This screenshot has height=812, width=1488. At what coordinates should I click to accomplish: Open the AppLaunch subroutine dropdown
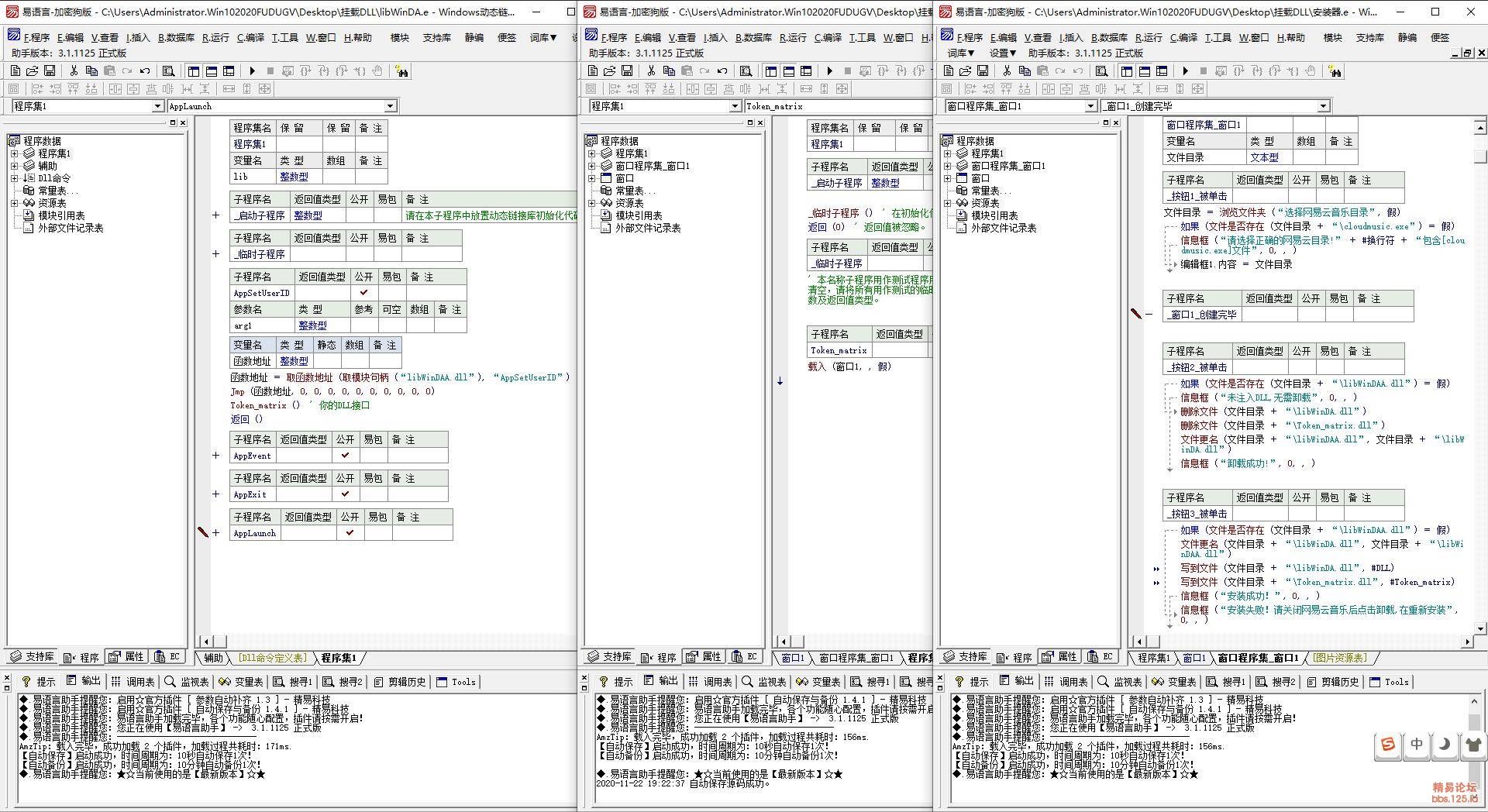click(x=390, y=106)
